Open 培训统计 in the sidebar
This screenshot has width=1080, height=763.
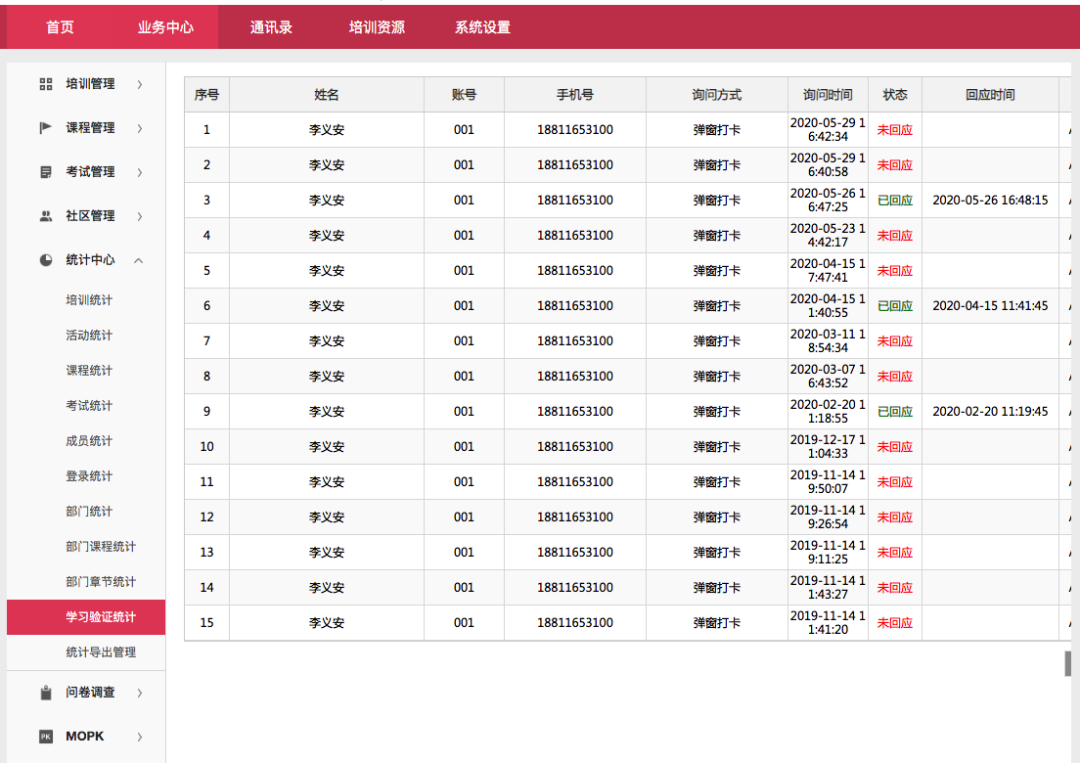click(89, 300)
